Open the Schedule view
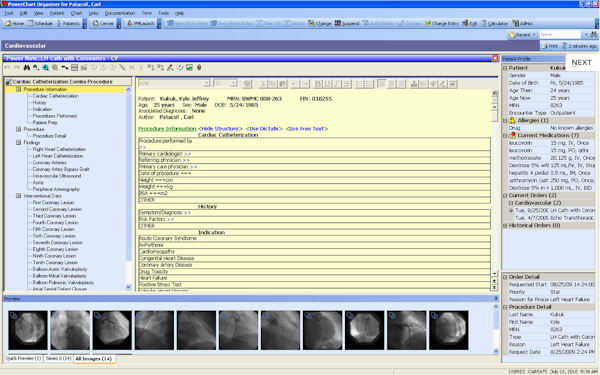This screenshot has width=600, height=375. [x=40, y=24]
